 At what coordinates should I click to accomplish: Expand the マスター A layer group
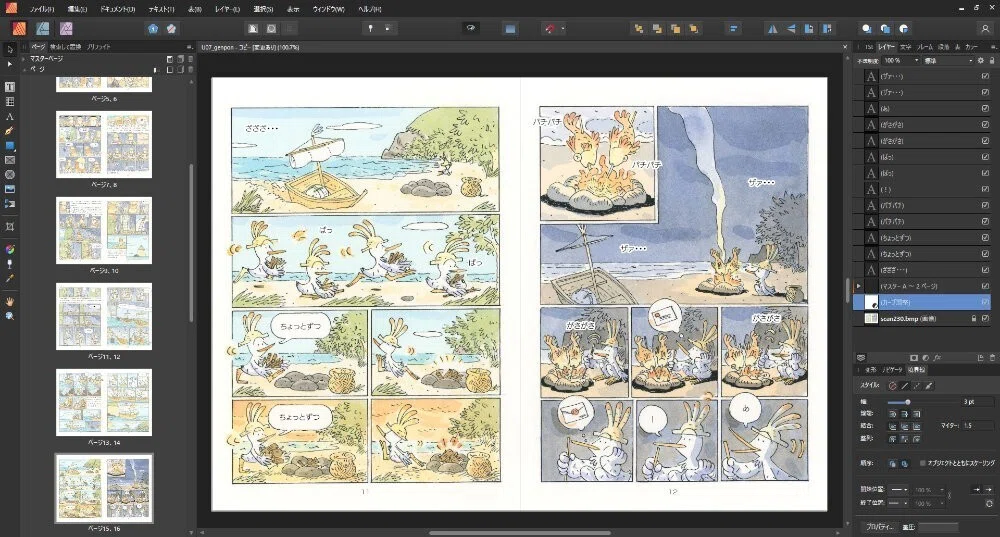[x=858, y=286]
